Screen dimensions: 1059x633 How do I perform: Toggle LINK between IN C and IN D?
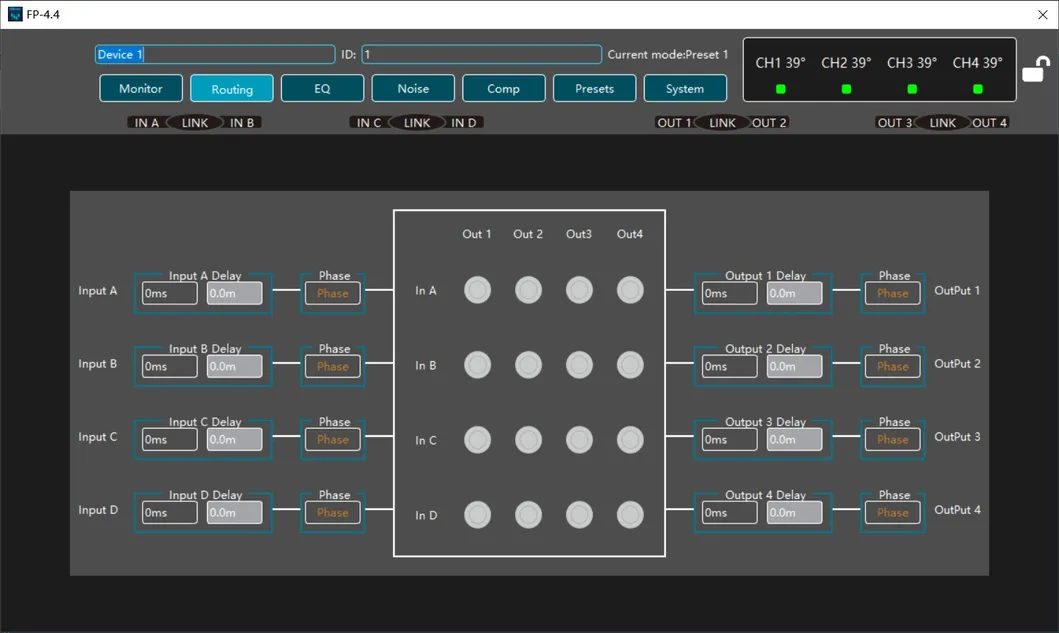pyautogui.click(x=416, y=122)
